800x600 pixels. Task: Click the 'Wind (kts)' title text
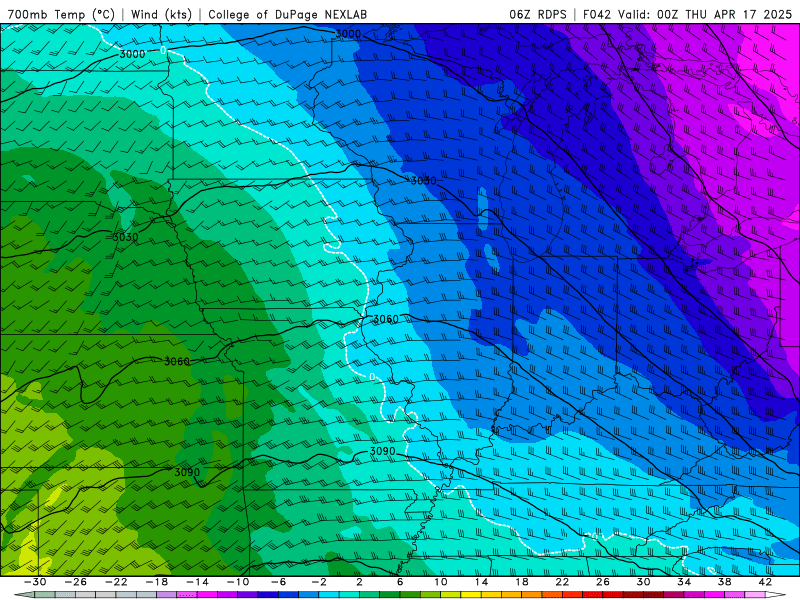point(161,14)
